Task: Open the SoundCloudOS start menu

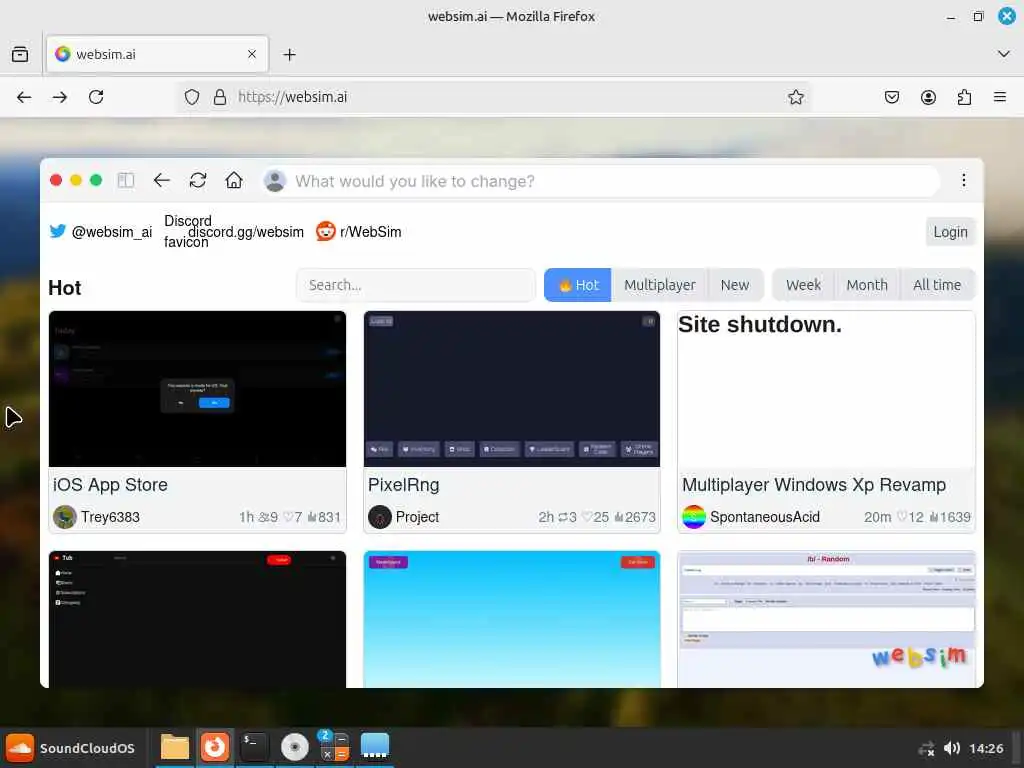Action: point(70,748)
